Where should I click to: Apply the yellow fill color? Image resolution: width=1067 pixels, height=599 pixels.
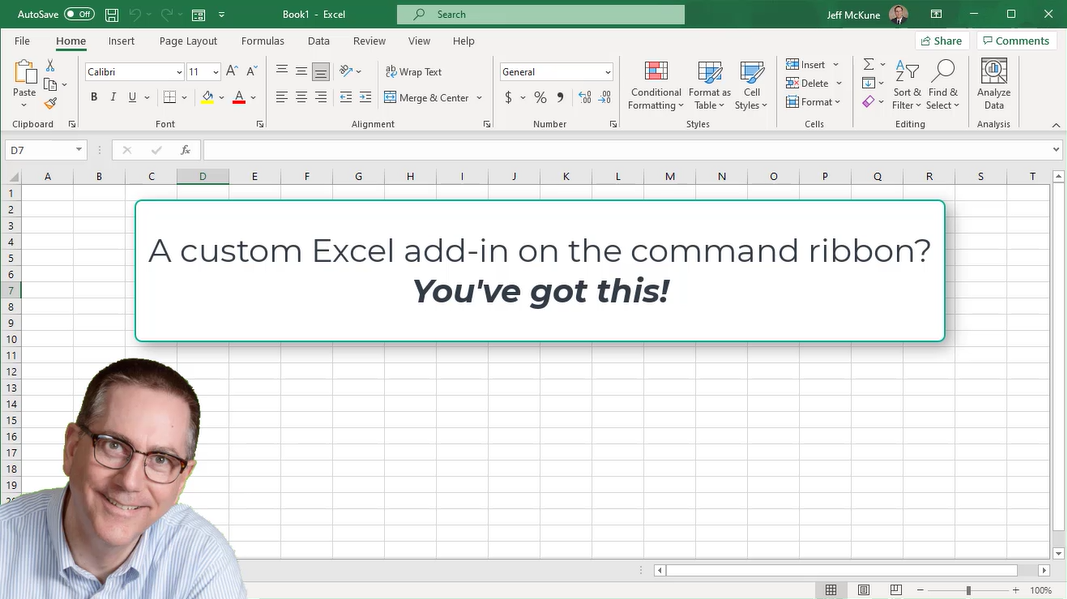pos(208,97)
